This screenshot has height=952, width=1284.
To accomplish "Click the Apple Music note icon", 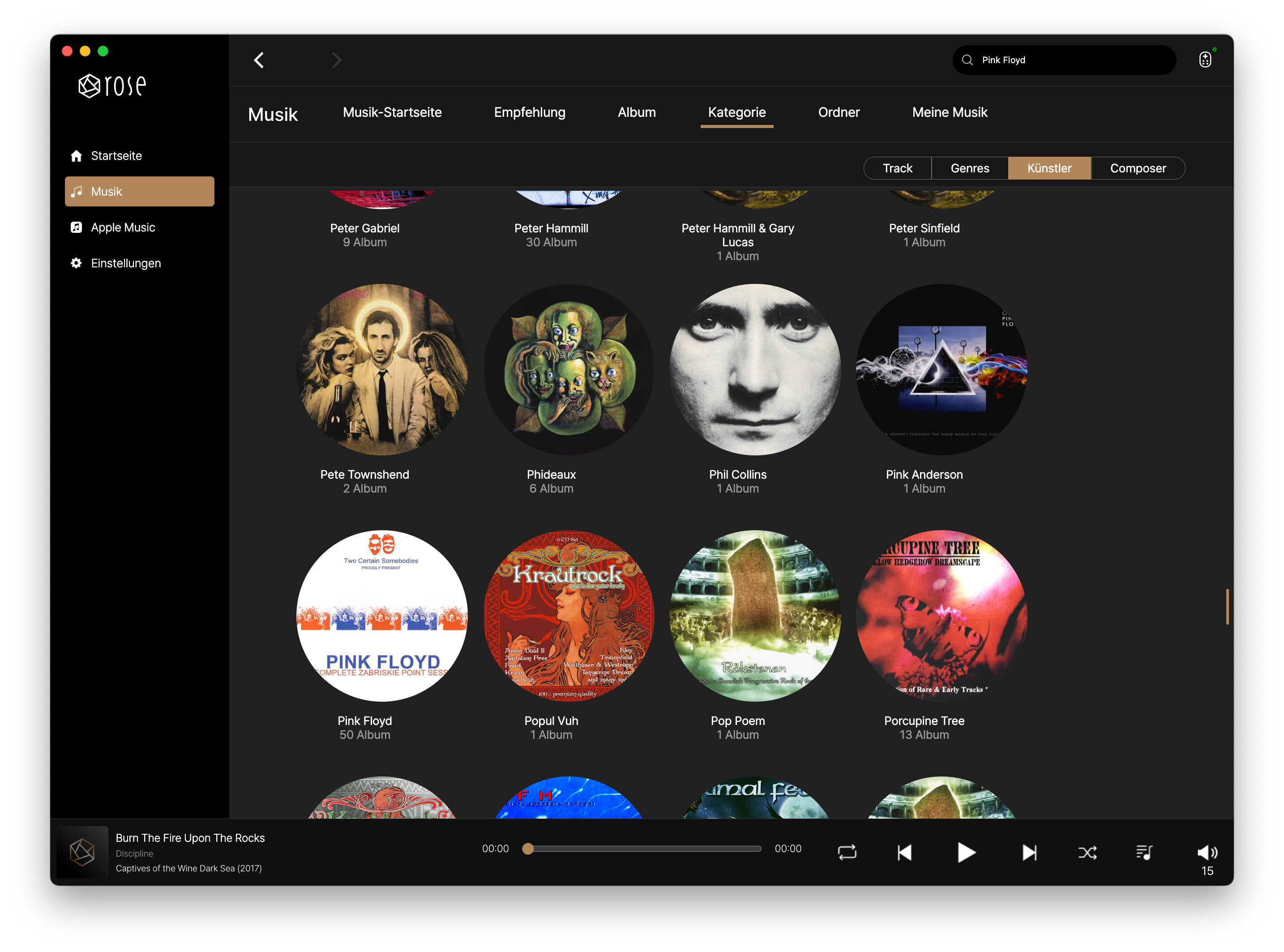I will click(x=76, y=227).
